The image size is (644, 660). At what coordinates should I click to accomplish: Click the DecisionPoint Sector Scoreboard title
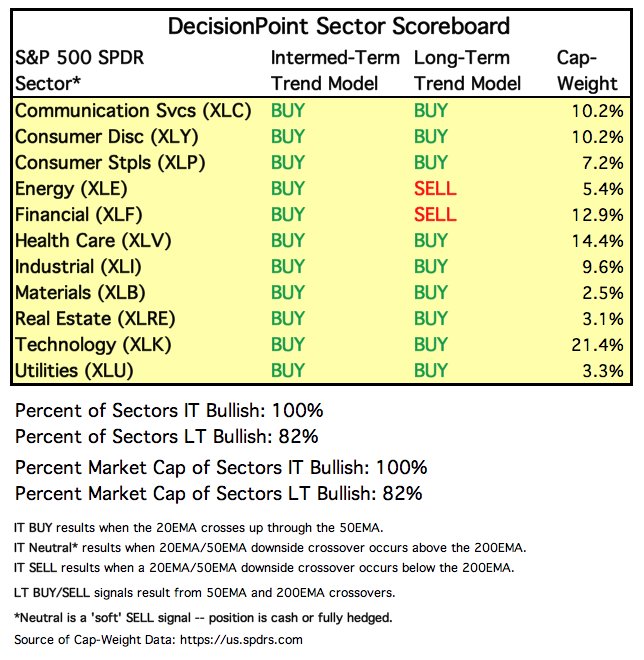click(338, 26)
